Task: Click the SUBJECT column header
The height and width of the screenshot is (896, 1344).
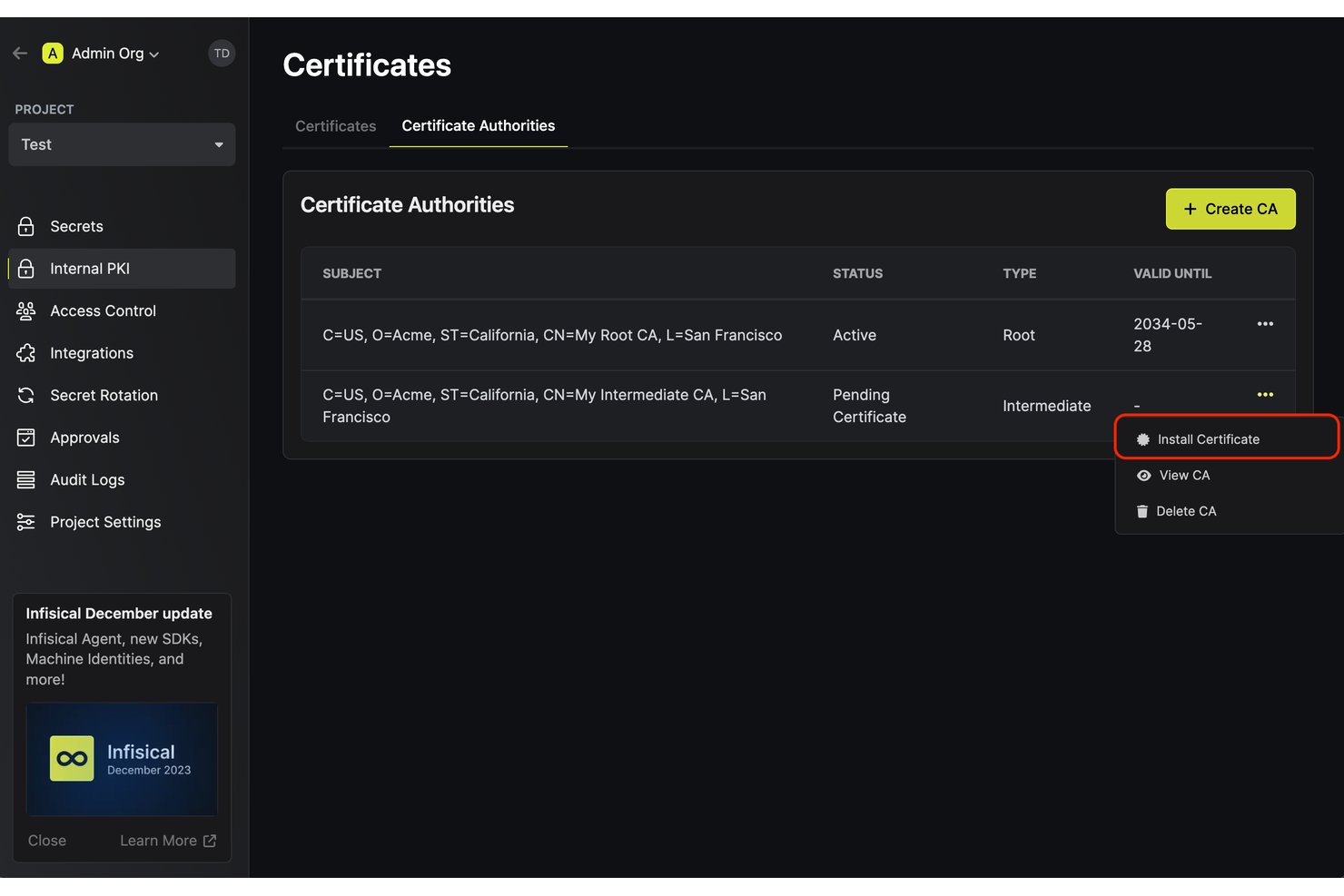Action: [x=352, y=273]
